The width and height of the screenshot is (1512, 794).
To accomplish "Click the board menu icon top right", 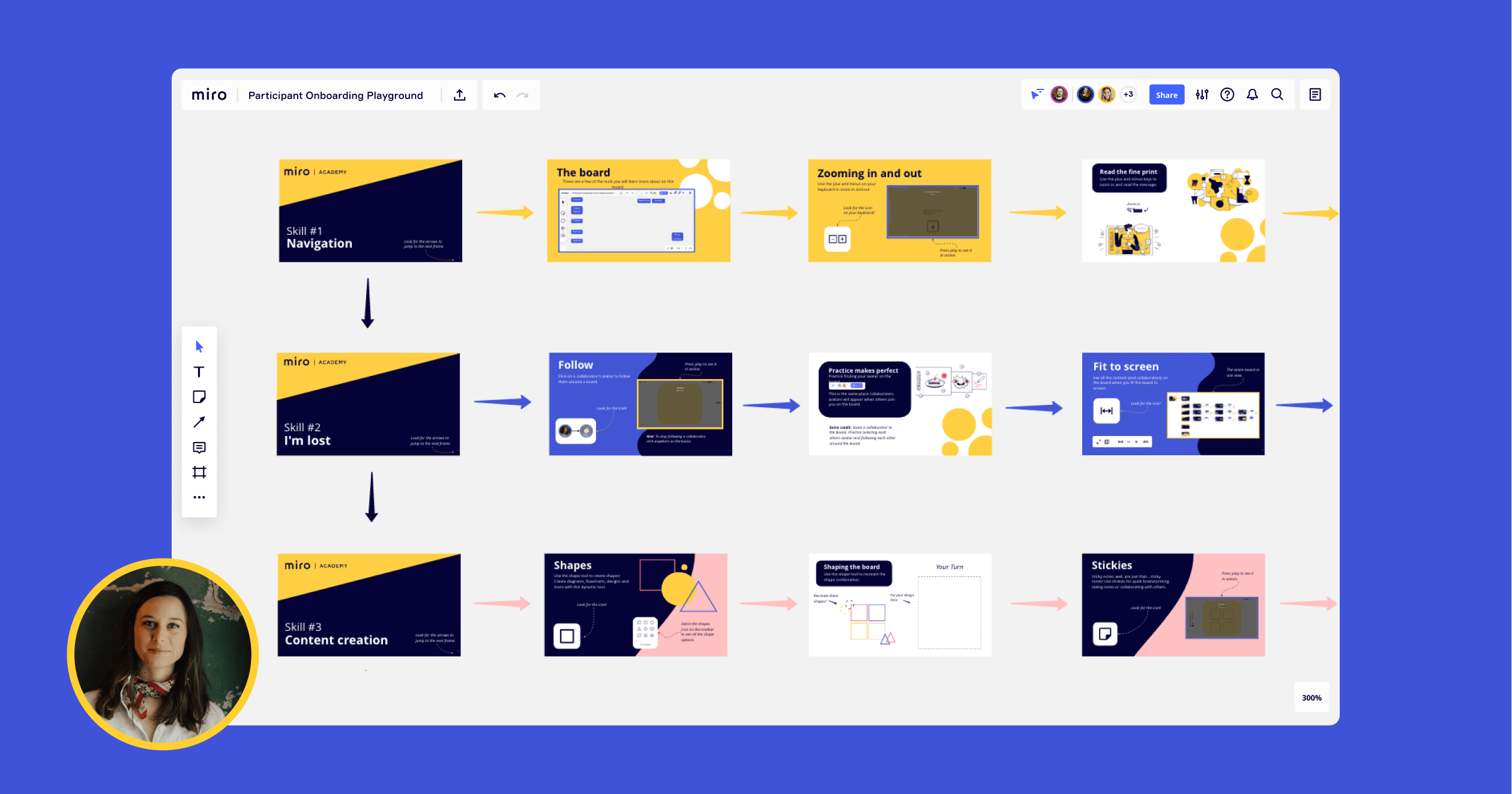I will click(x=1315, y=94).
